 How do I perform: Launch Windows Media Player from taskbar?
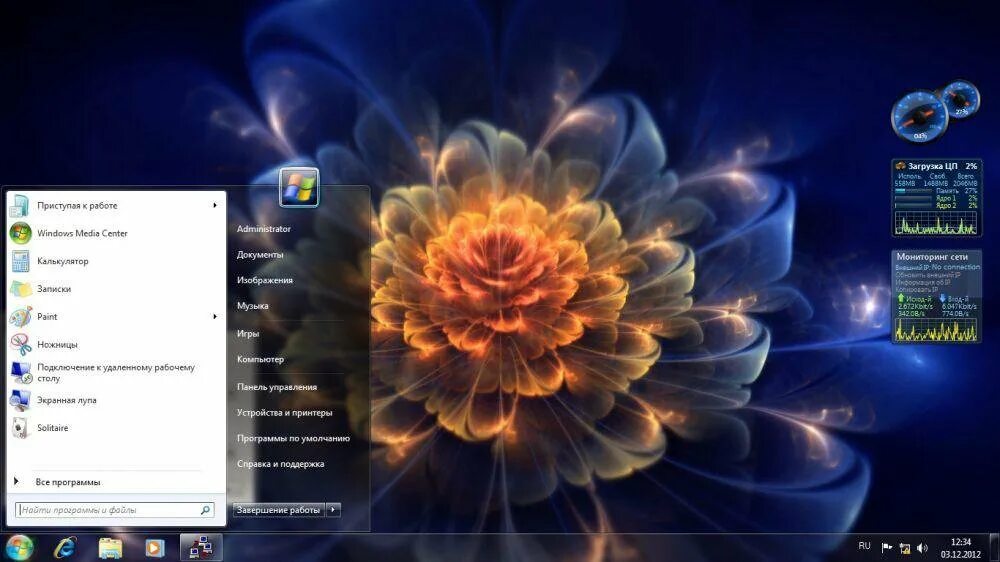154,548
